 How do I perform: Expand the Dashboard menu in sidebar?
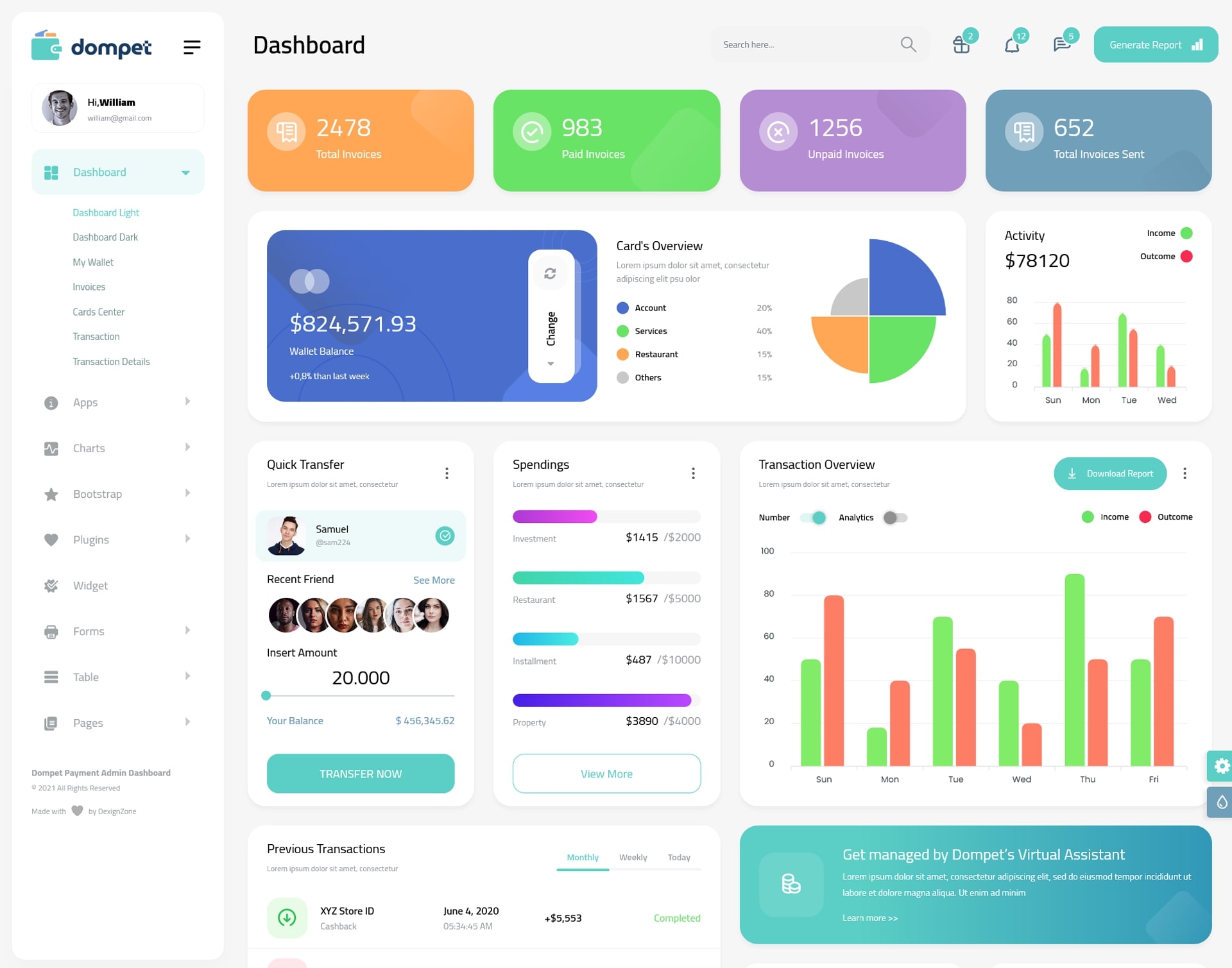click(183, 172)
